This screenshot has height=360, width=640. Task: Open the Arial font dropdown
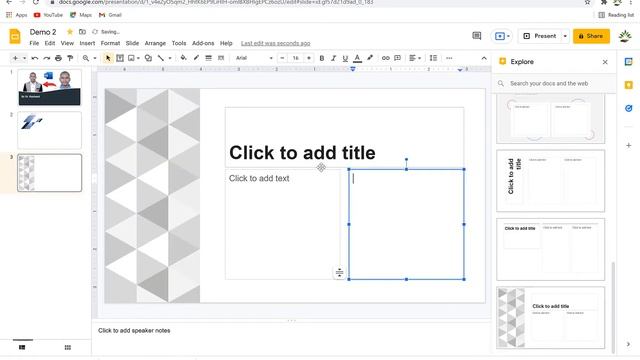click(x=254, y=58)
